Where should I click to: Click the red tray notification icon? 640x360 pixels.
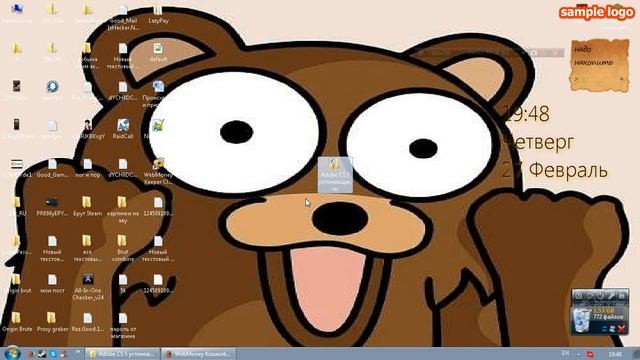590,354
